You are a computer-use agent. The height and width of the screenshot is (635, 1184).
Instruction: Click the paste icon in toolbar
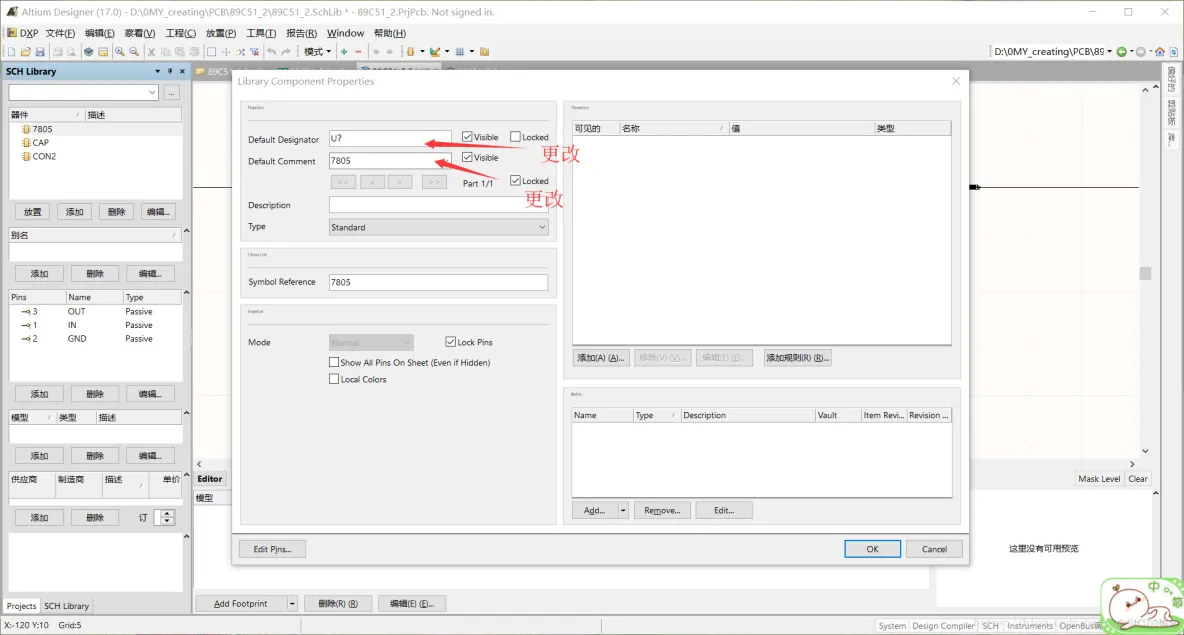pyautogui.click(x=180, y=52)
